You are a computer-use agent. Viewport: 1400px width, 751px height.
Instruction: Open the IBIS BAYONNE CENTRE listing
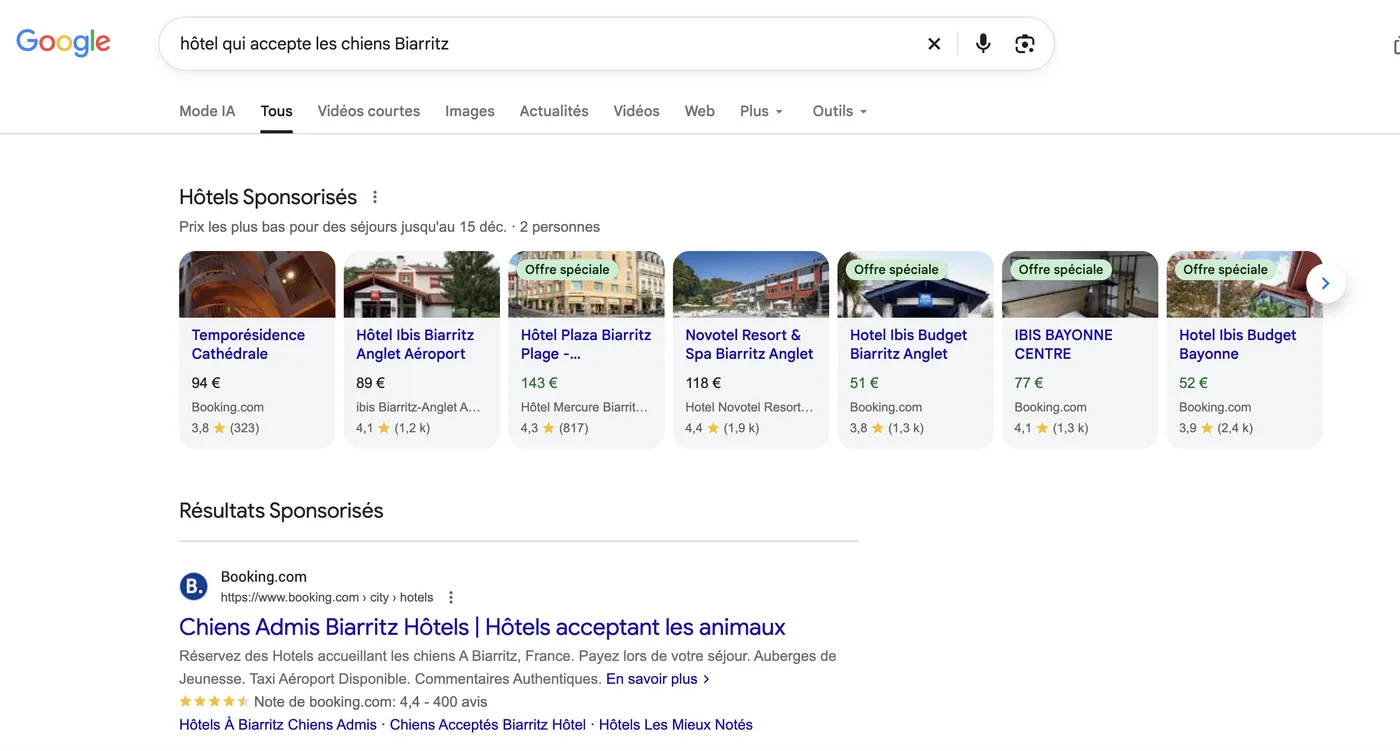[x=1080, y=349]
